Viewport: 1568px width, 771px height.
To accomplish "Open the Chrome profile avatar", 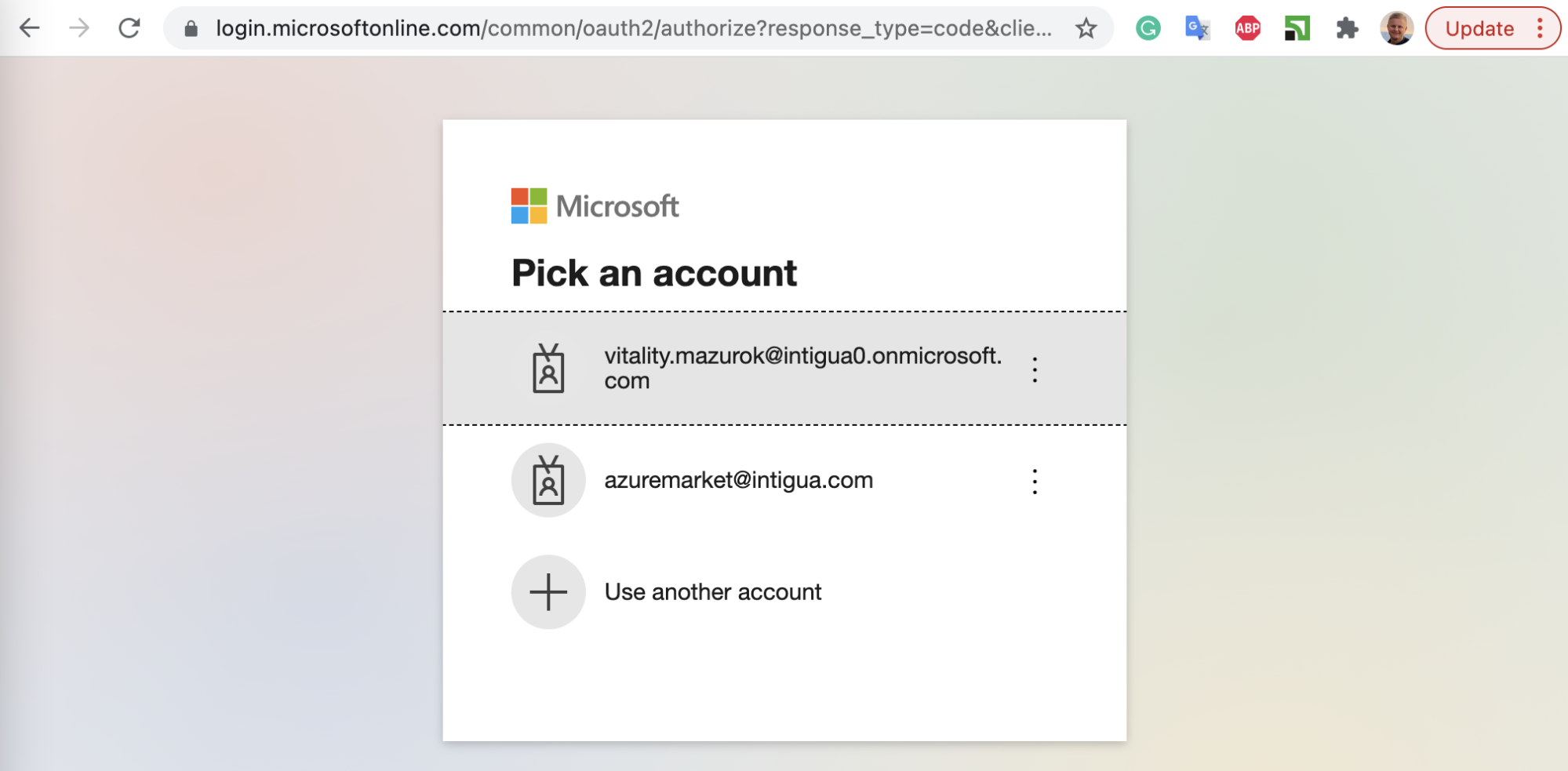I will tap(1396, 29).
